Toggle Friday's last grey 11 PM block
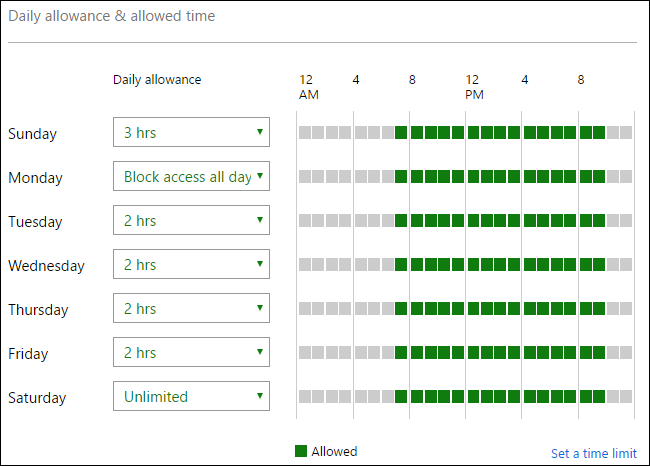The width and height of the screenshot is (650, 466). [626, 353]
